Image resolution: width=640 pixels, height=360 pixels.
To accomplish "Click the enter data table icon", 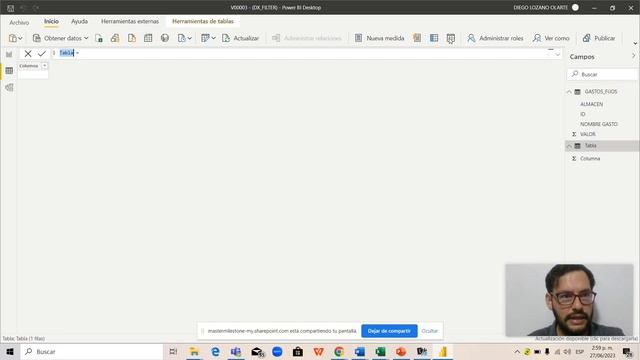I will coord(148,38).
